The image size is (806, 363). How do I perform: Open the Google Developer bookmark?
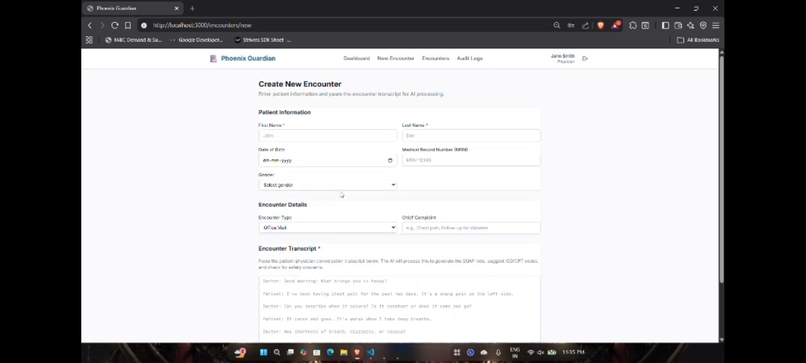(x=197, y=40)
